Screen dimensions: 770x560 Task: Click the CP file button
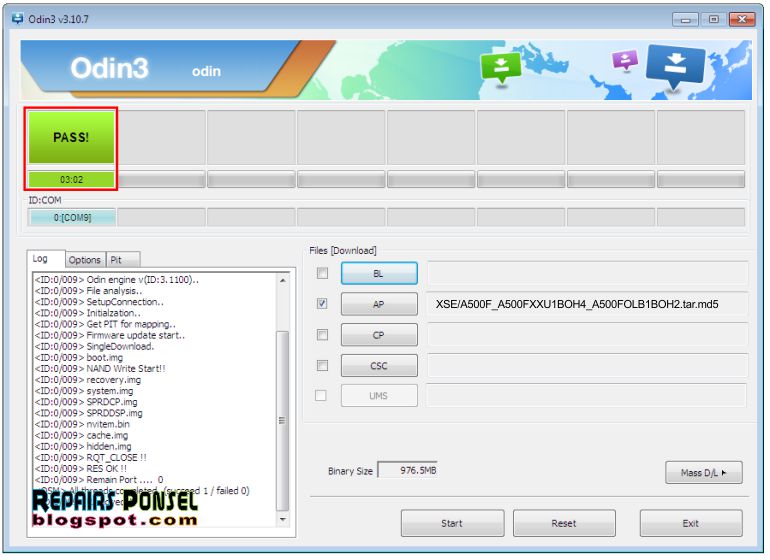click(379, 335)
